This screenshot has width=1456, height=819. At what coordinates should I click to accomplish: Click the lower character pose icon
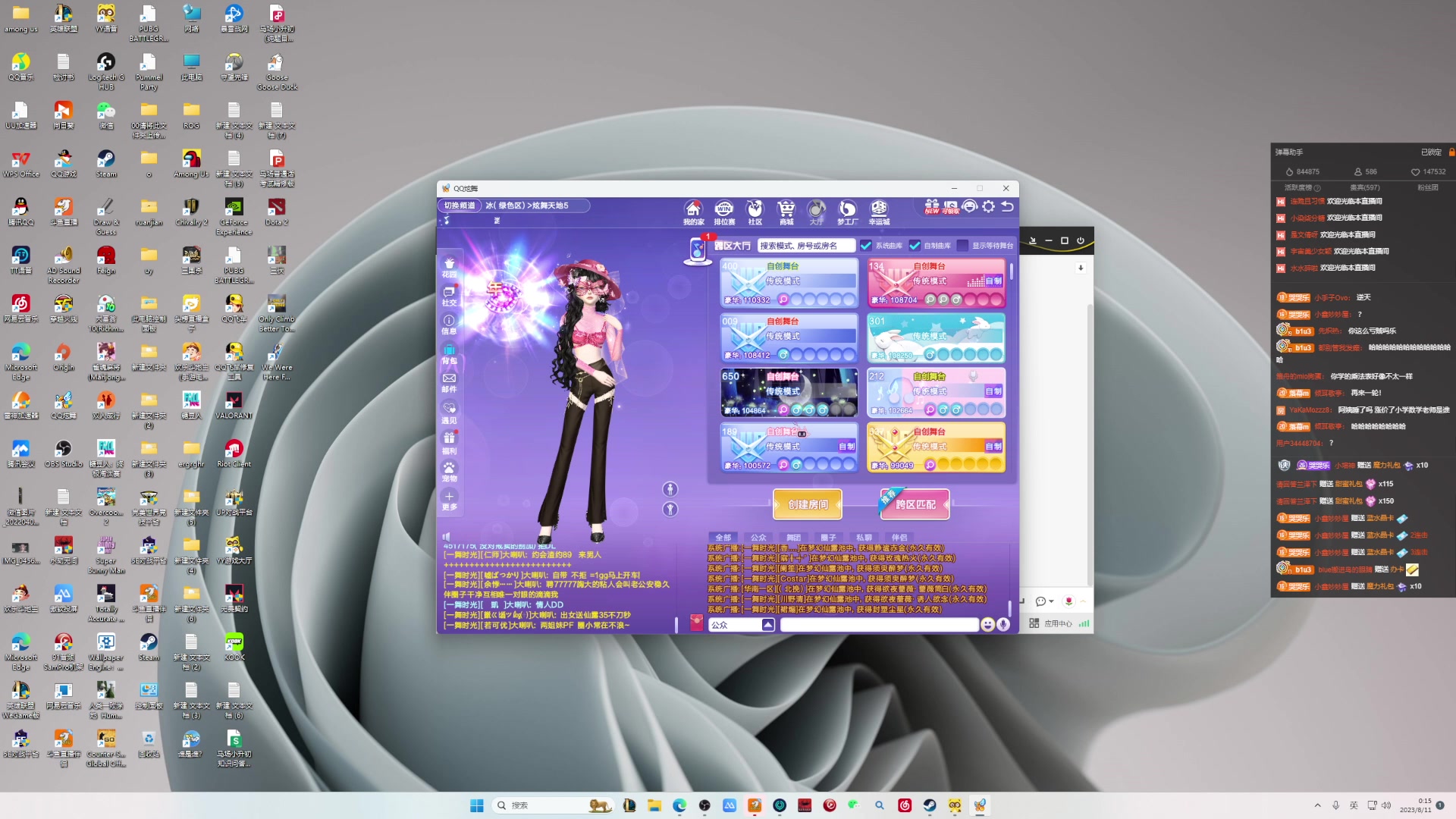point(670,509)
